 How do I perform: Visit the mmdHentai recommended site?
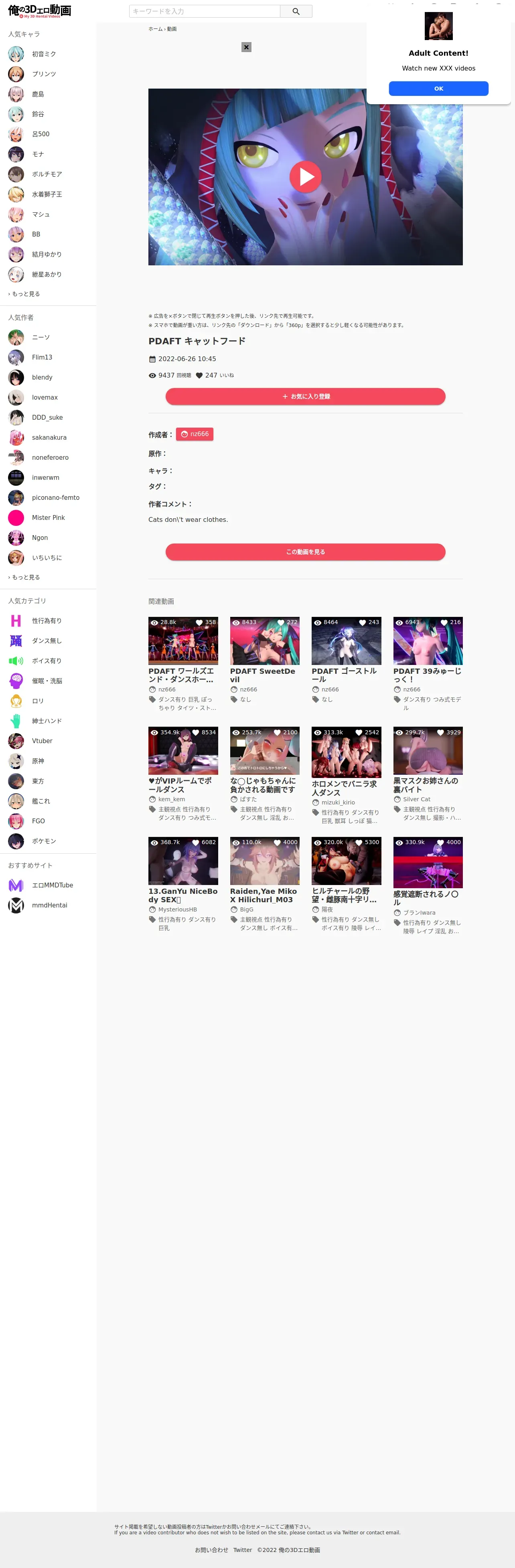tap(48, 906)
